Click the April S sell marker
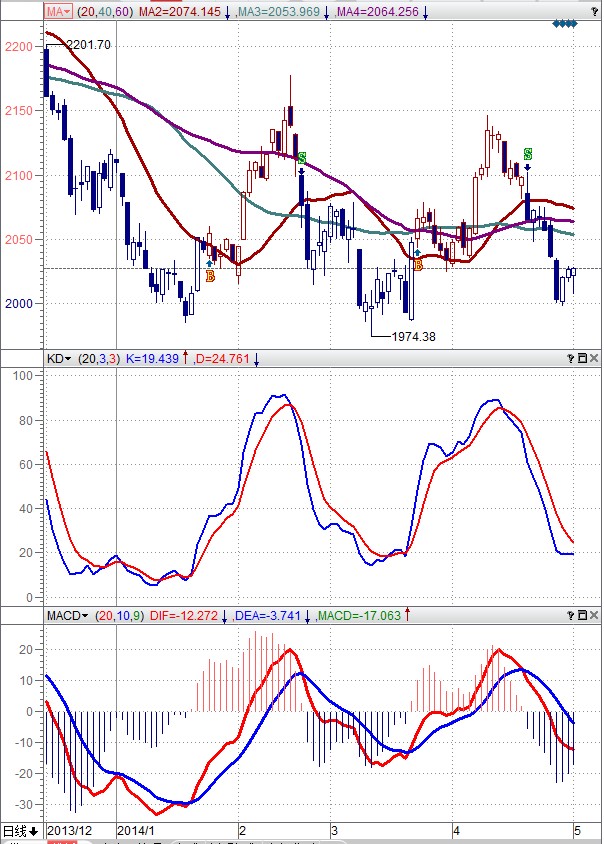Image resolution: width=604 pixels, height=844 pixels. coord(528,154)
